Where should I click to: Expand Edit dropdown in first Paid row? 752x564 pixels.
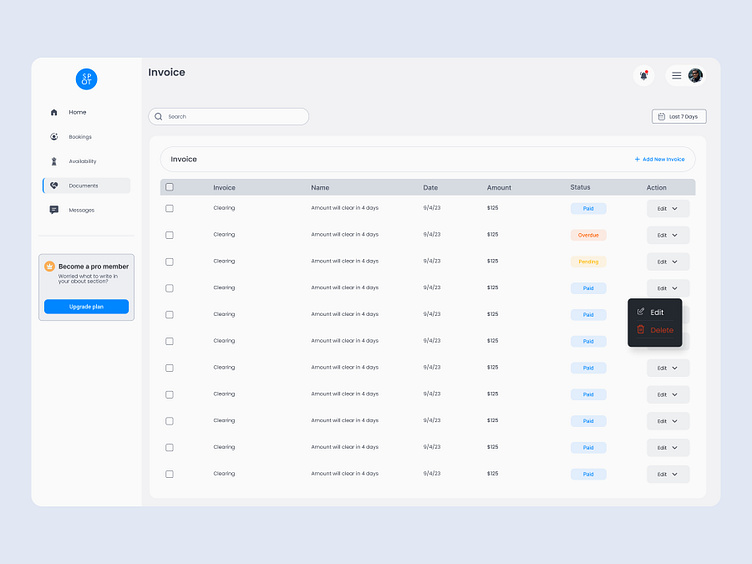pyautogui.click(x=668, y=209)
